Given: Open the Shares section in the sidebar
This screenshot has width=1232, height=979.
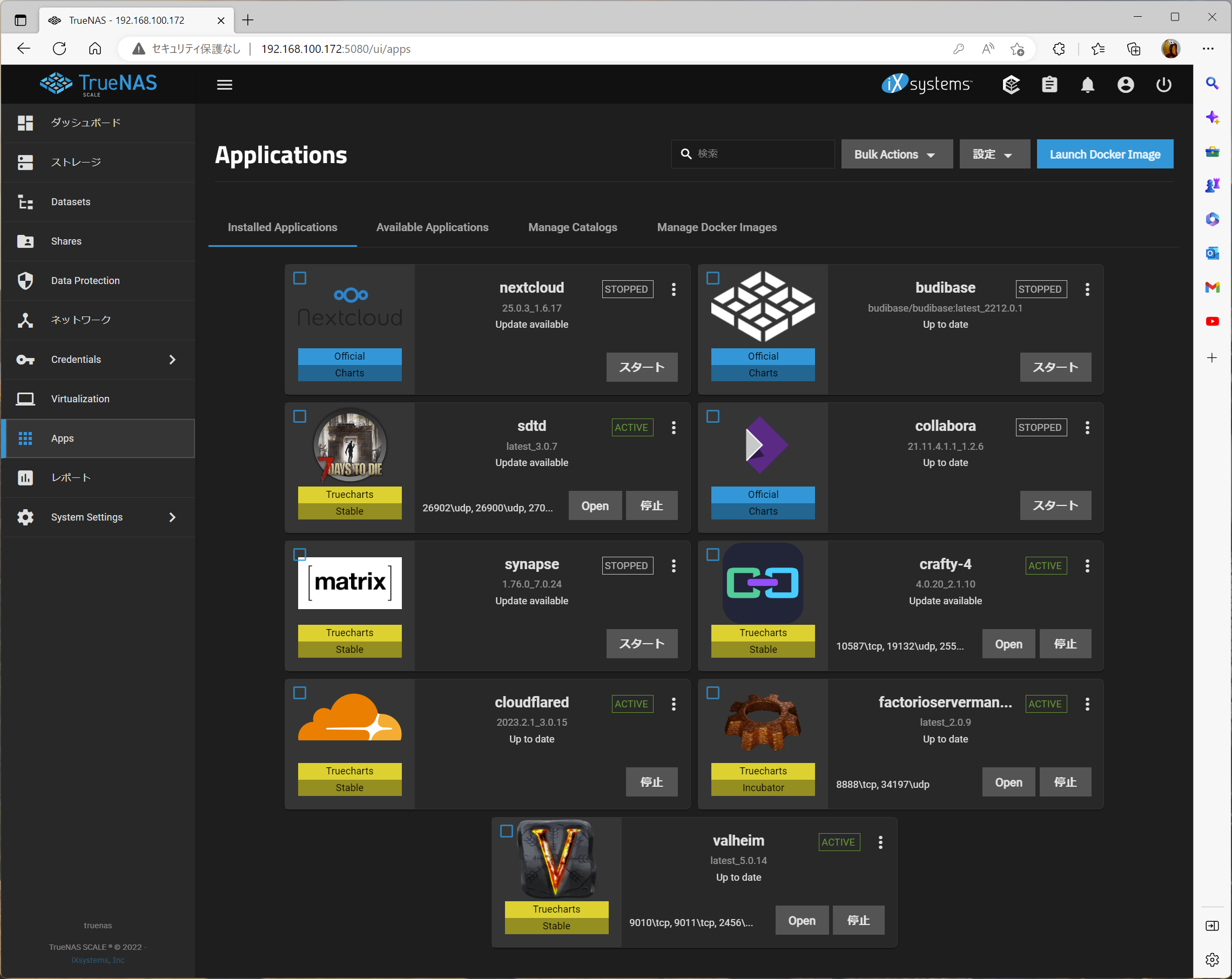Looking at the screenshot, I should coord(66,241).
